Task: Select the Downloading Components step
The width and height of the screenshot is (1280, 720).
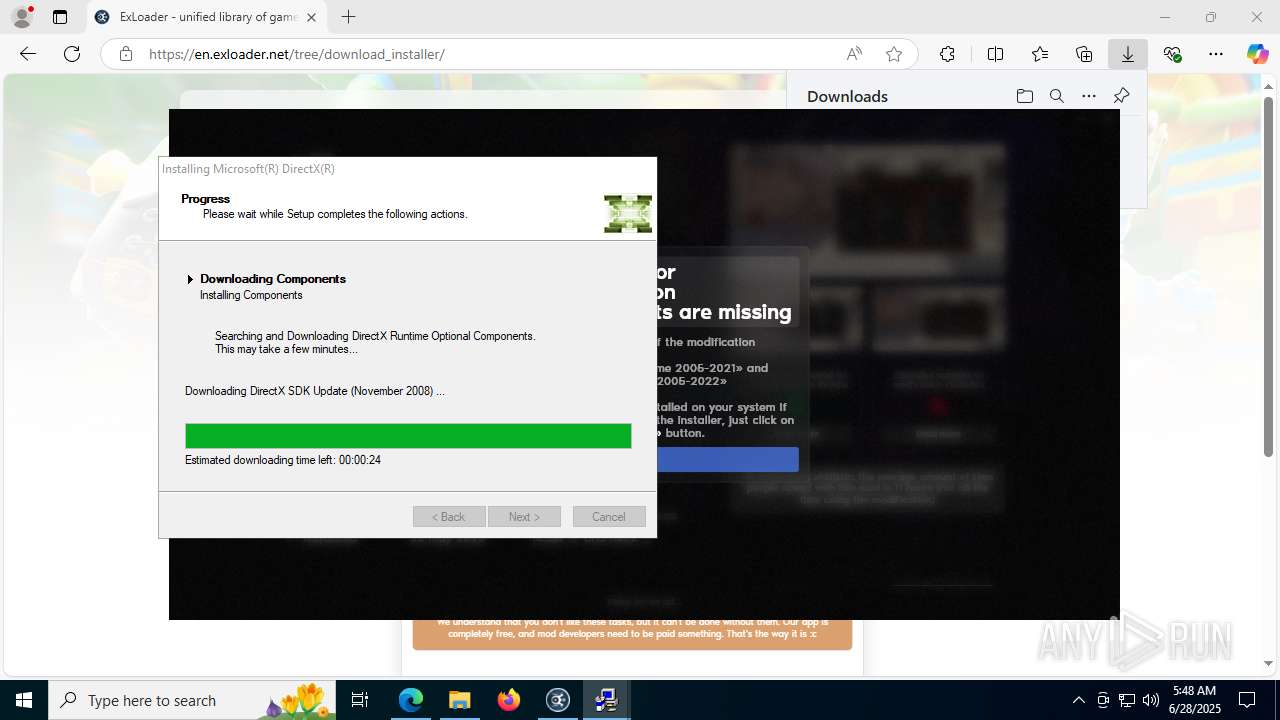Action: tap(273, 279)
